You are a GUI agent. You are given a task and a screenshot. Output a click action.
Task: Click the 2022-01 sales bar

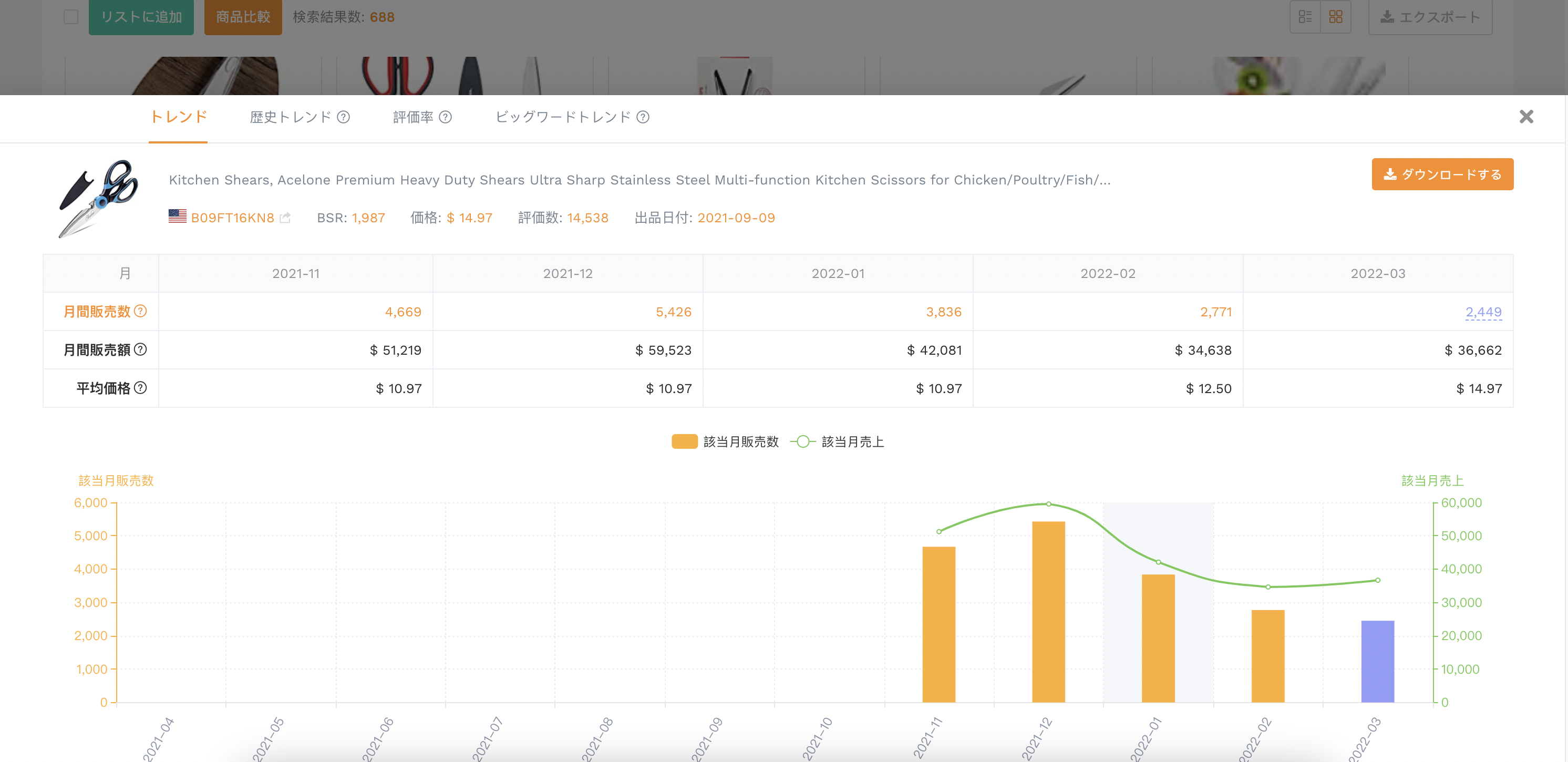tap(1158, 639)
